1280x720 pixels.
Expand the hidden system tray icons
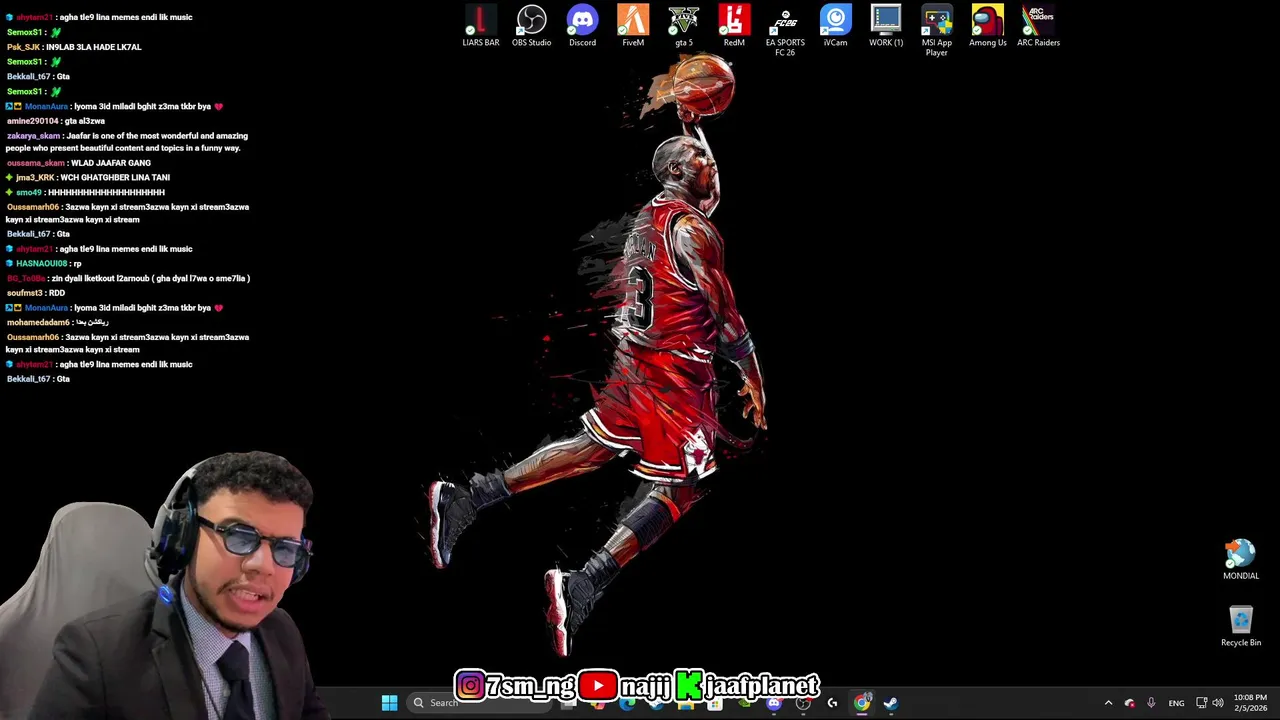pos(1108,703)
